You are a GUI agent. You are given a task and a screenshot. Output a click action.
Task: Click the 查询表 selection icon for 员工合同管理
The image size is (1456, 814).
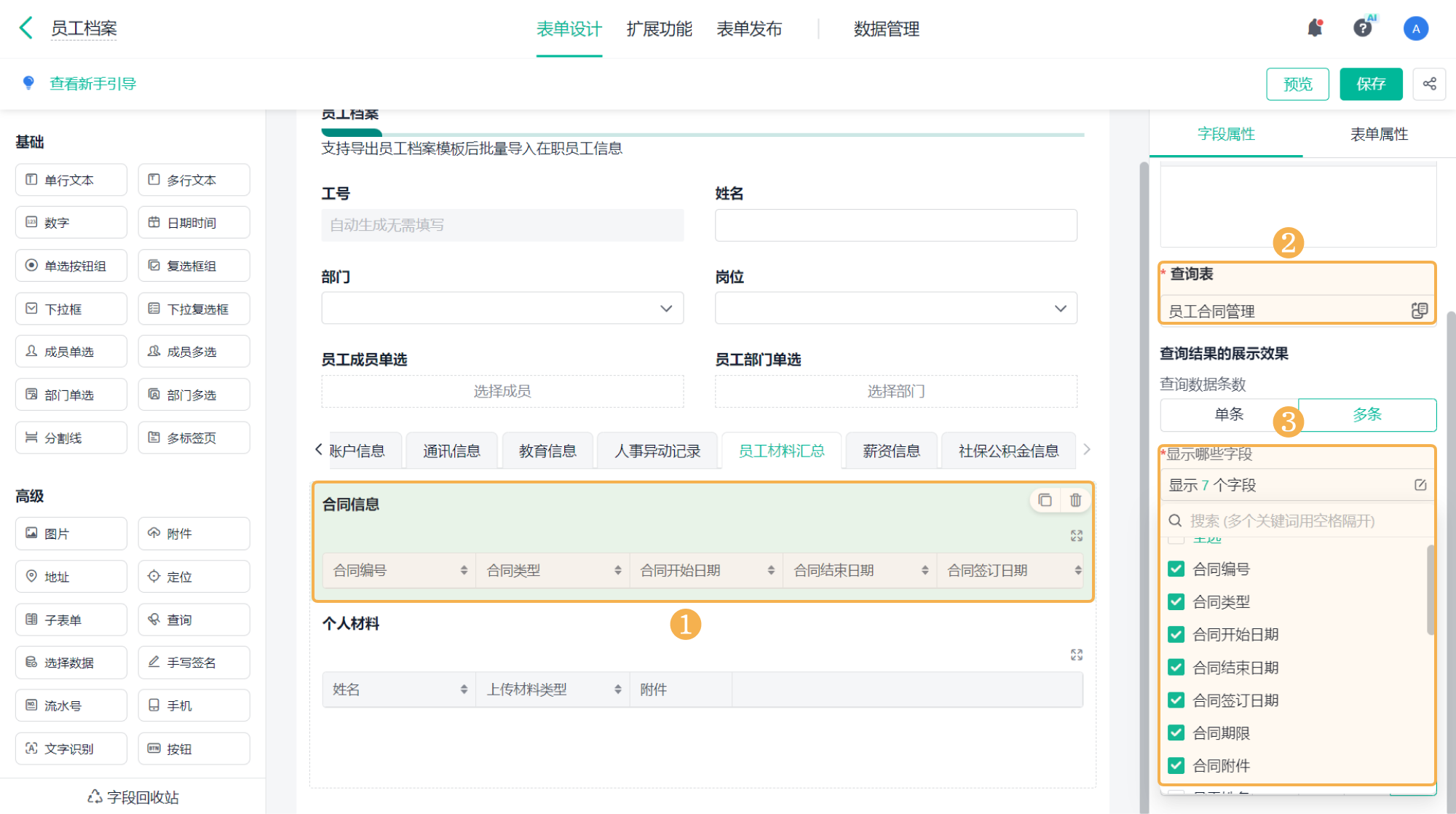1419,311
